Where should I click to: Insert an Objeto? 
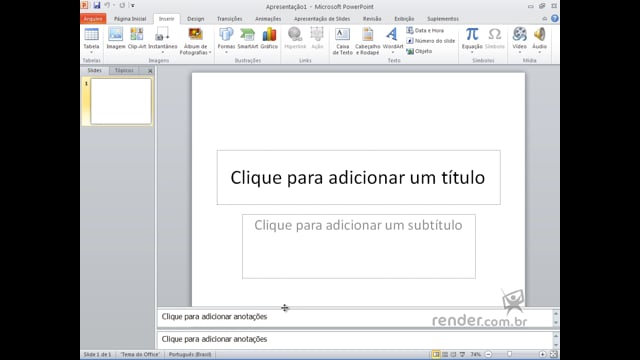[419, 51]
